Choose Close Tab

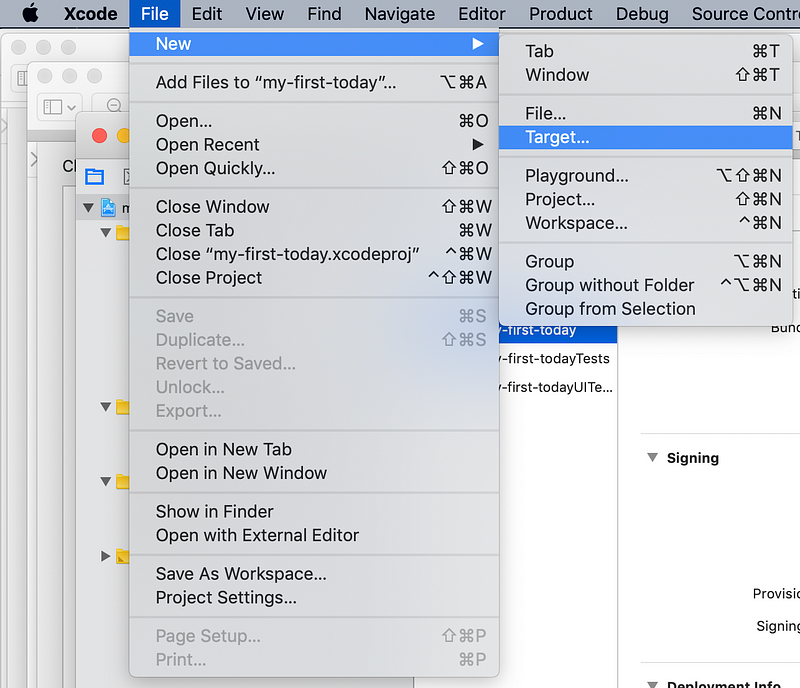pyautogui.click(x=314, y=230)
